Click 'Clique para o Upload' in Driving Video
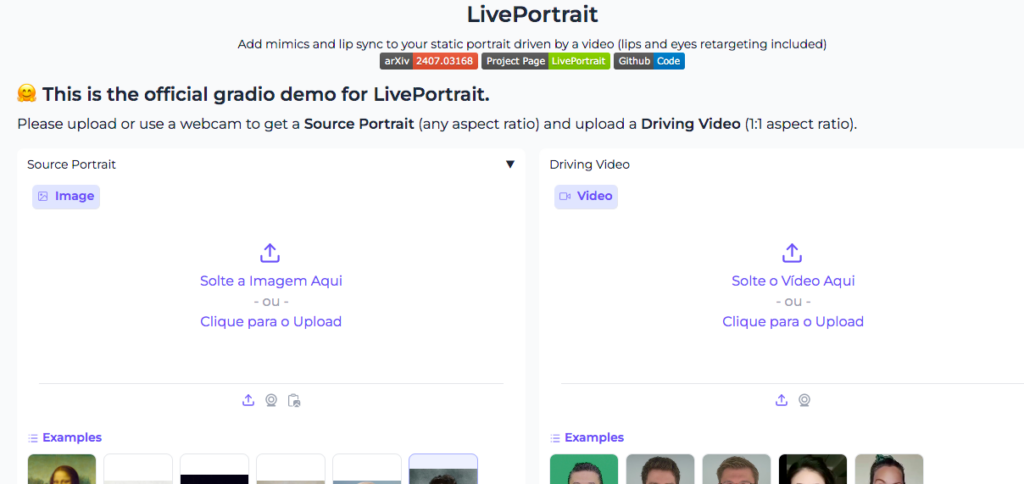This screenshot has height=484, width=1024. 793,321
